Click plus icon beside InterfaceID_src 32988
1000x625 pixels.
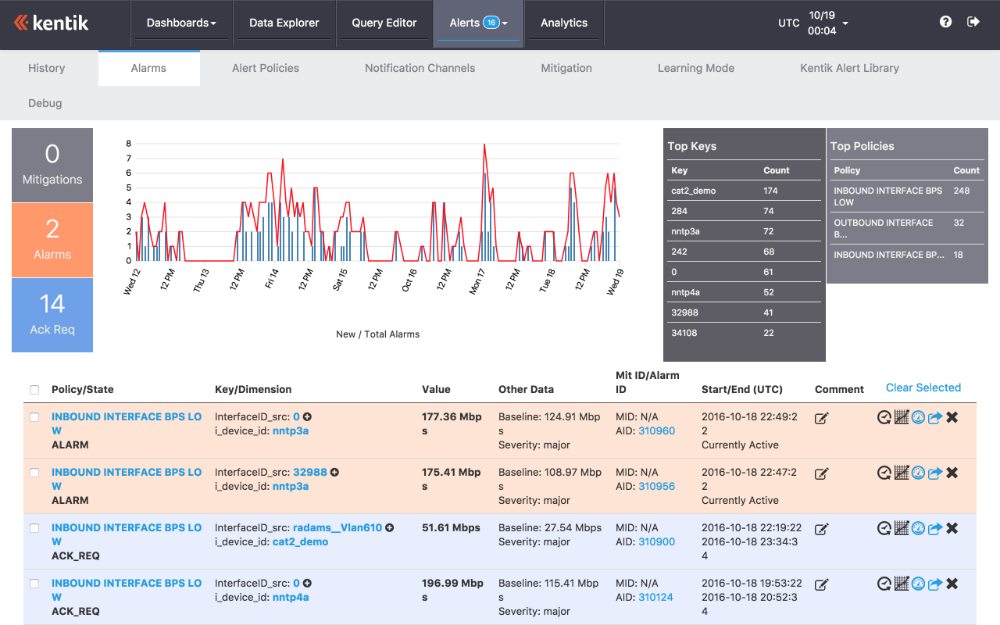pos(335,473)
